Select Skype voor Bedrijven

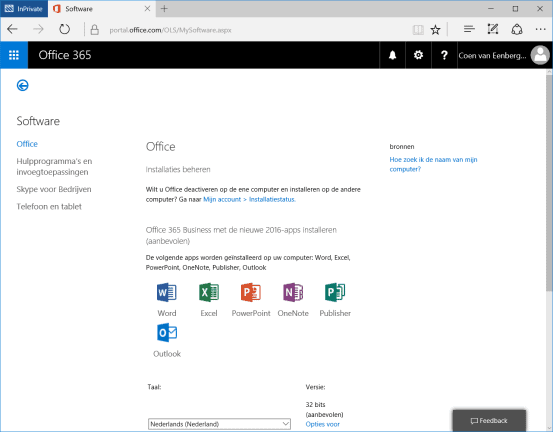coord(54,189)
